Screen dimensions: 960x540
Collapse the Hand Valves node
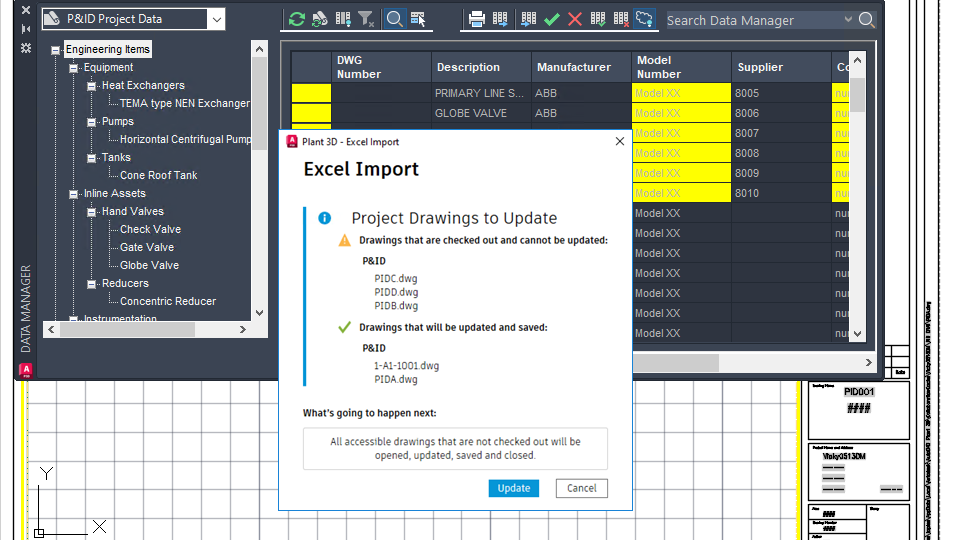pos(92,212)
